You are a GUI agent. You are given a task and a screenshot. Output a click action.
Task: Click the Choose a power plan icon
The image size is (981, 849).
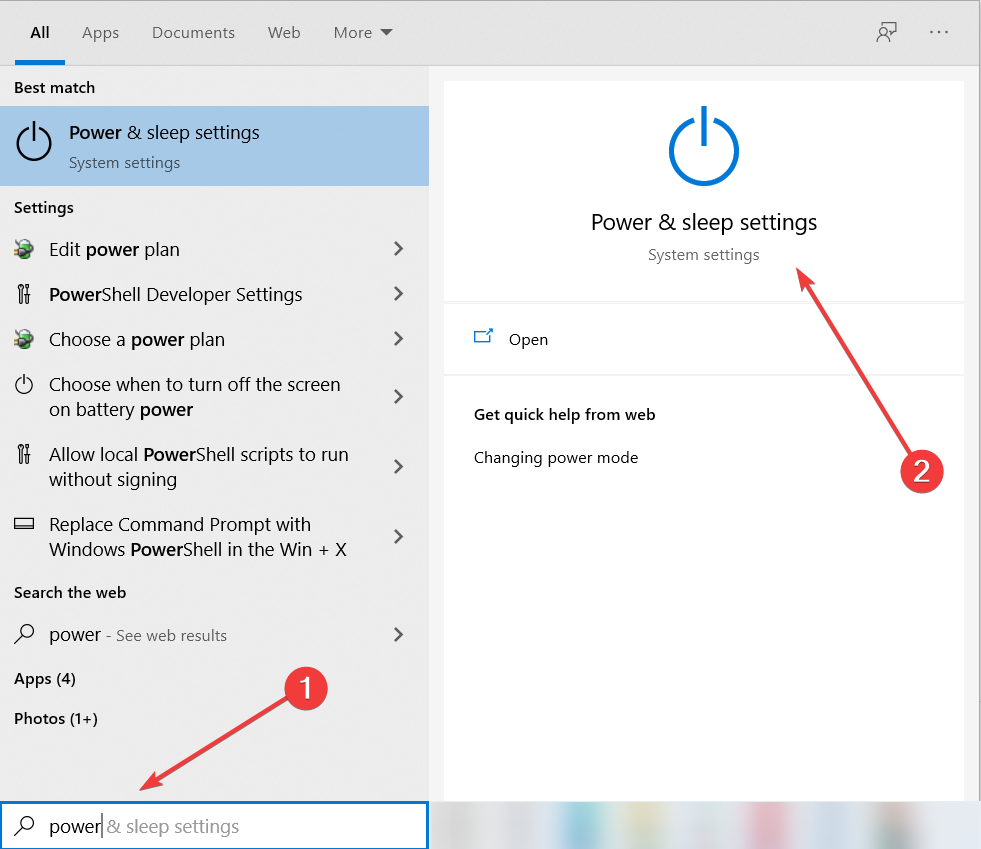pos(24,339)
